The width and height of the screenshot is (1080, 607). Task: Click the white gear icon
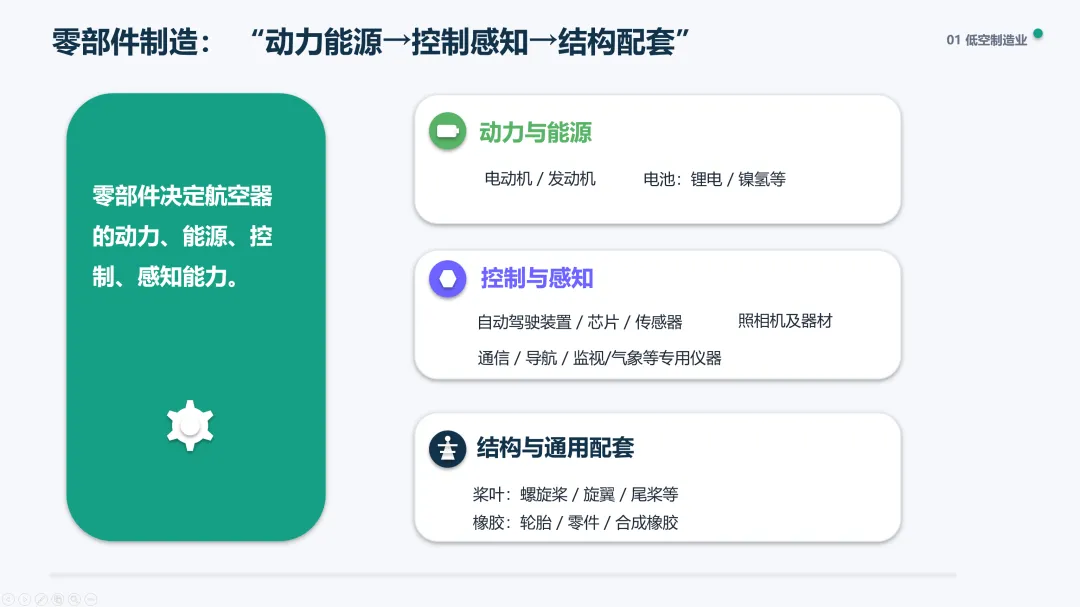190,426
